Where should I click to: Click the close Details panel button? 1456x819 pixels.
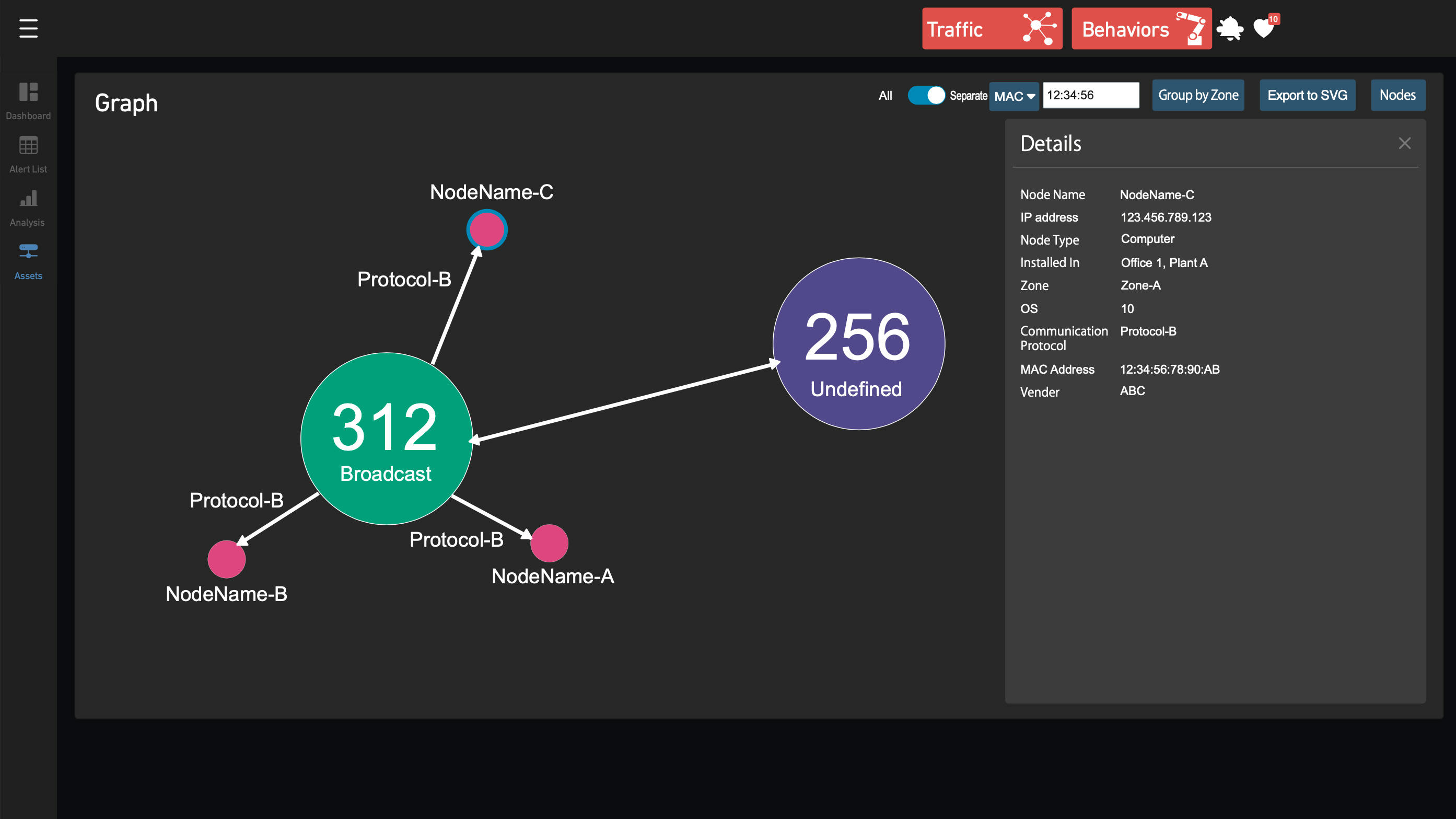pos(1405,143)
